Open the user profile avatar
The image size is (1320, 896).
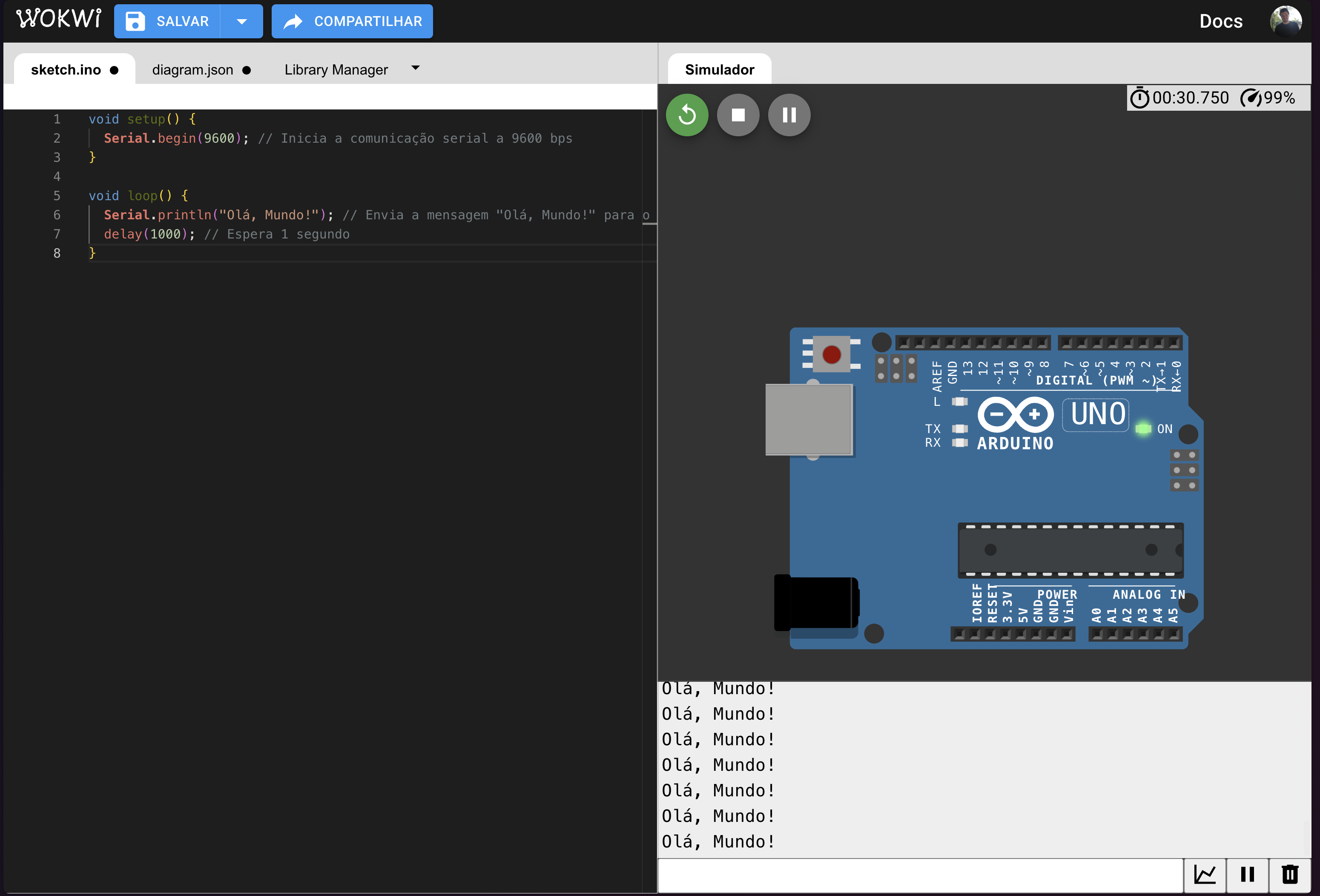1286,21
